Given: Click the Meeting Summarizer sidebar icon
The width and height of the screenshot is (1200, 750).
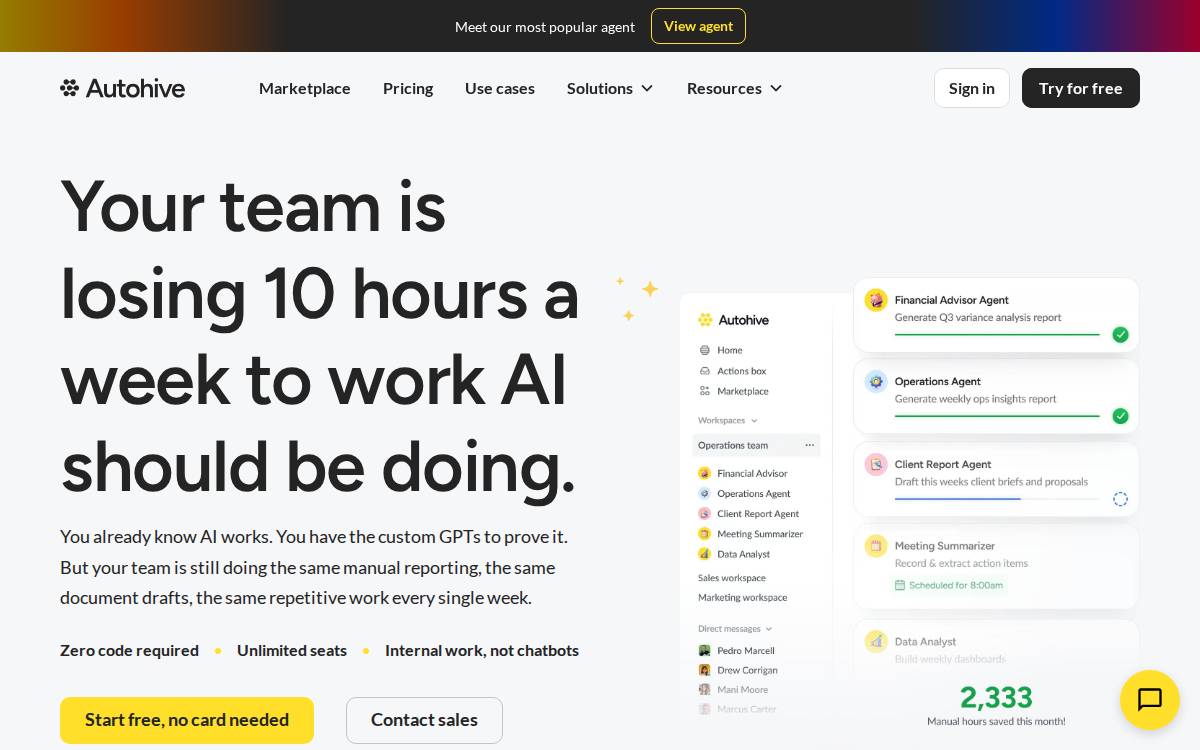Looking at the screenshot, I should point(704,534).
